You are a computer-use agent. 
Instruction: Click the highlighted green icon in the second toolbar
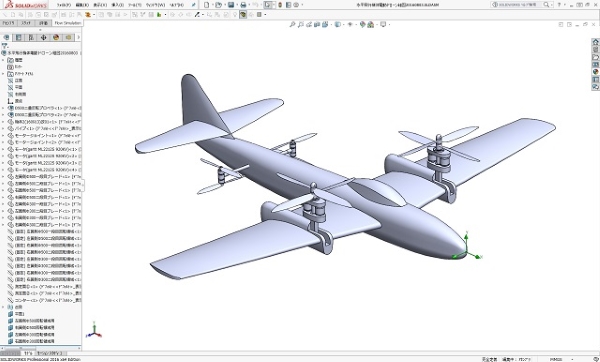pos(243,15)
